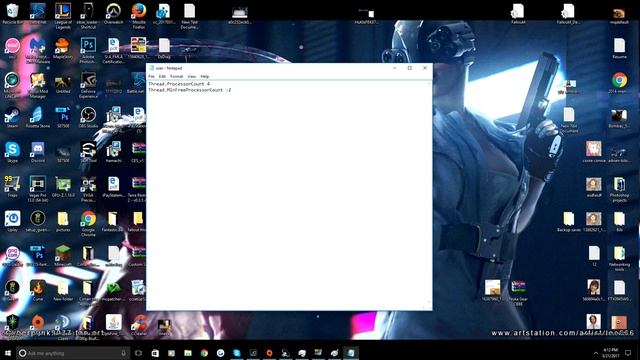The image size is (640, 360).
Task: Select the New folder desktop icon
Action: pyautogui.click(x=63, y=290)
